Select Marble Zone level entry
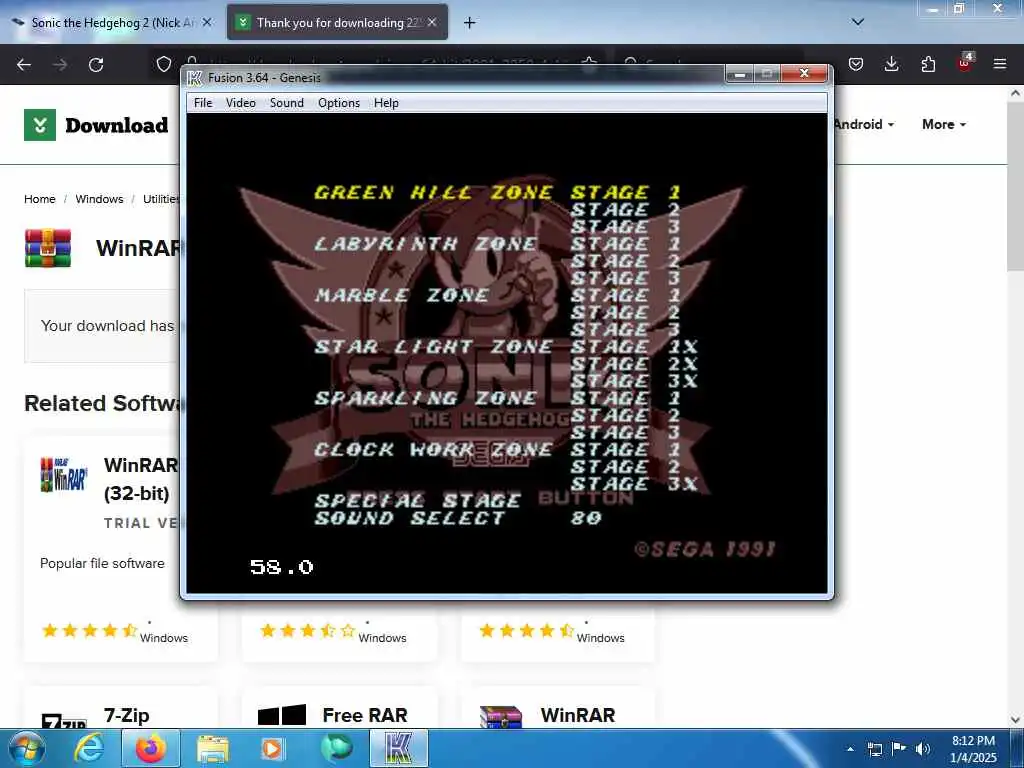Viewport: 1024px width, 768px height. point(401,295)
